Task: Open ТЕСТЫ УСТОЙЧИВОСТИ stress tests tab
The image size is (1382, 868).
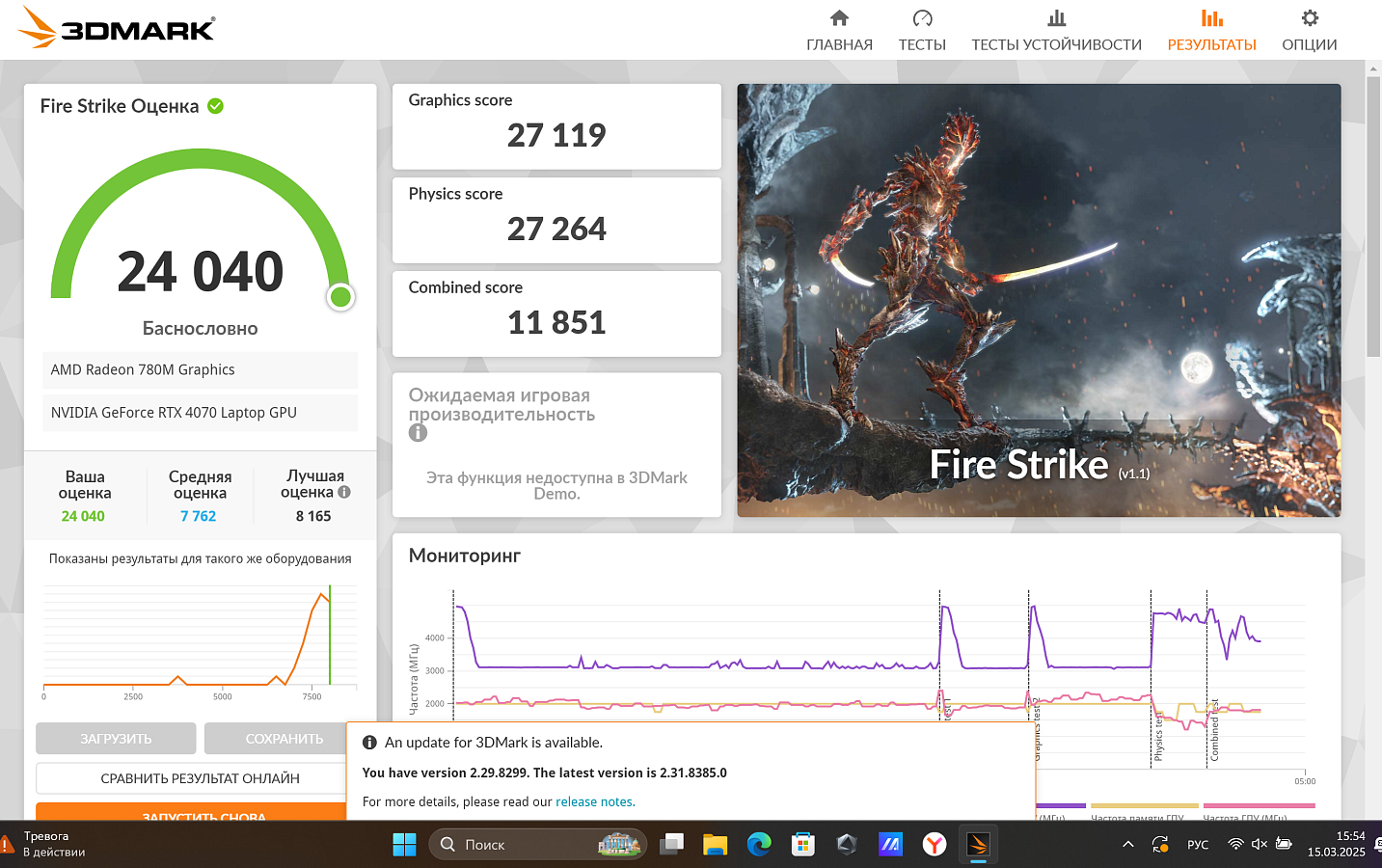Action: point(1056,31)
